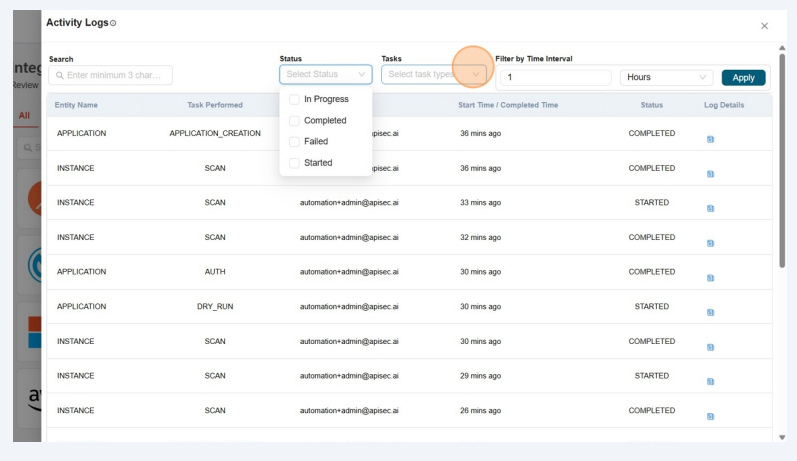This screenshot has width=797, height=461.
Task: Click the Activity Logs info icon
Action: (x=113, y=23)
